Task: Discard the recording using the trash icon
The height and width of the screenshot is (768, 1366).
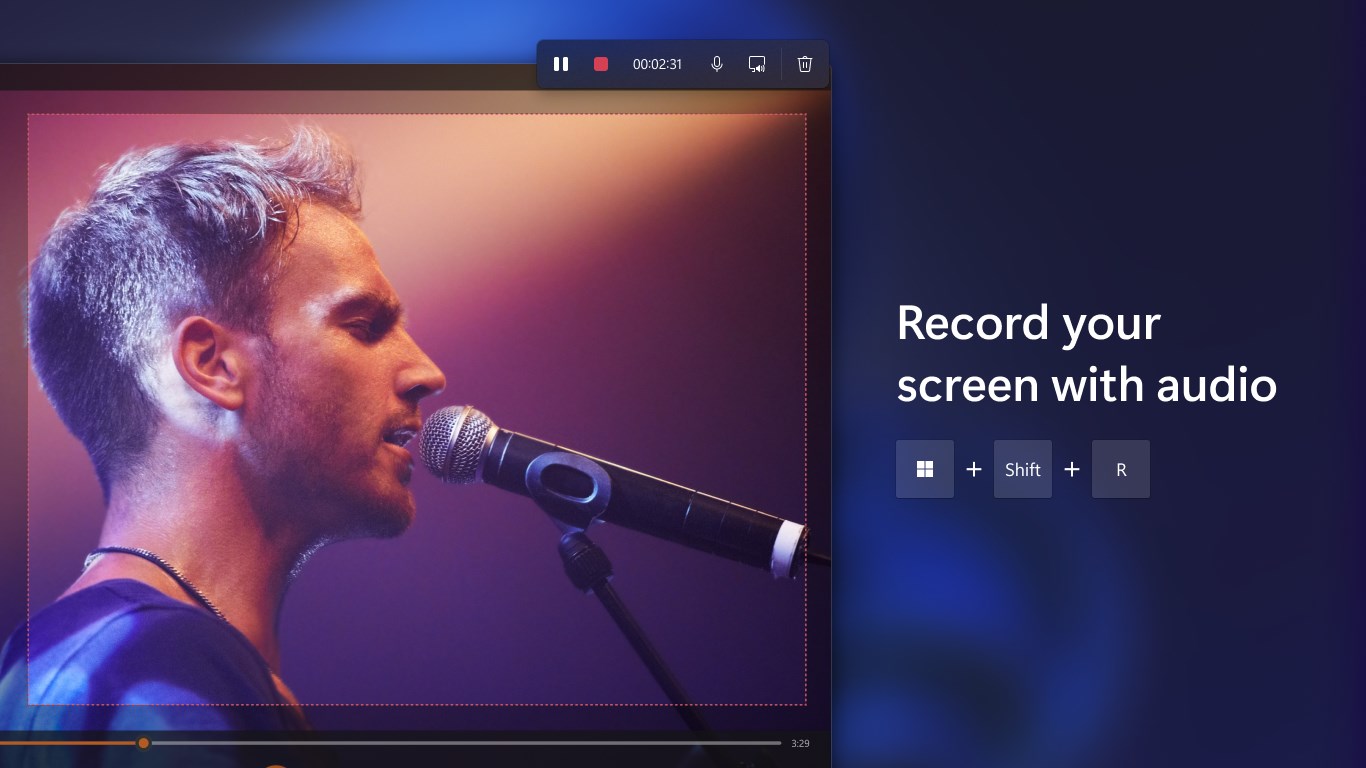Action: pos(805,64)
